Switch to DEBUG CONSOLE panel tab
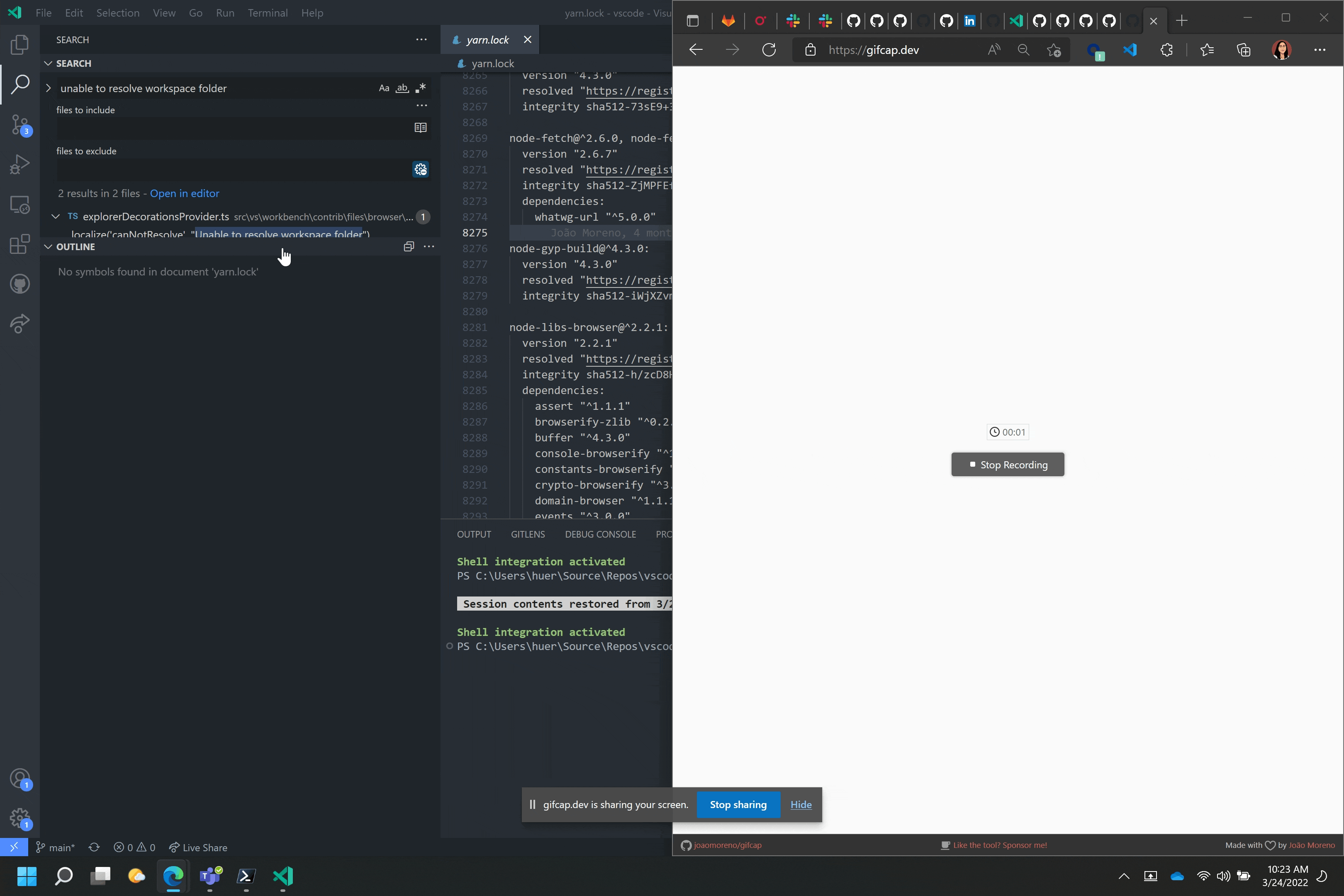 tap(600, 534)
